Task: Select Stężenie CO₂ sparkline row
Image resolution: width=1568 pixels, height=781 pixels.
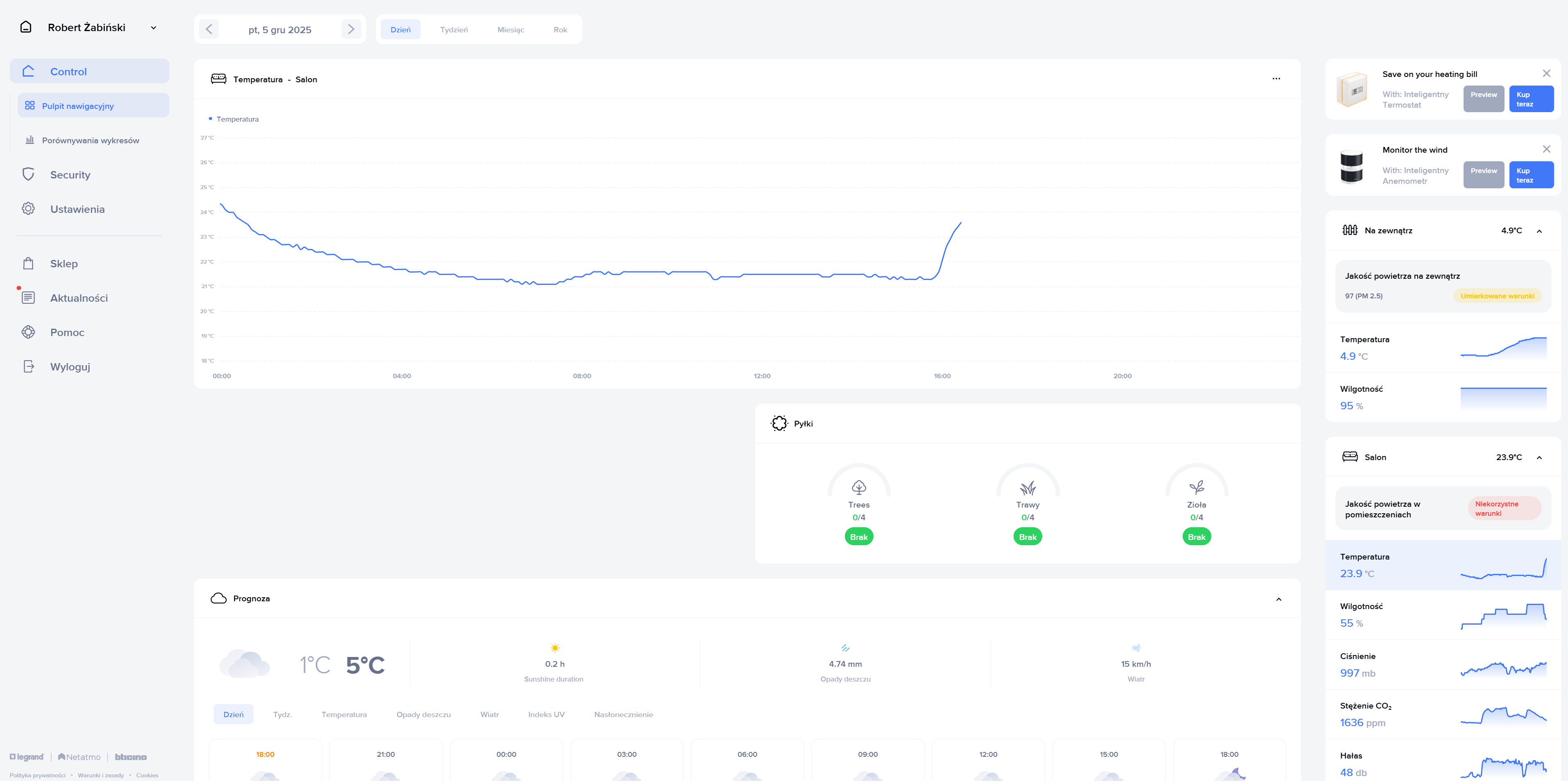Action: [1443, 714]
